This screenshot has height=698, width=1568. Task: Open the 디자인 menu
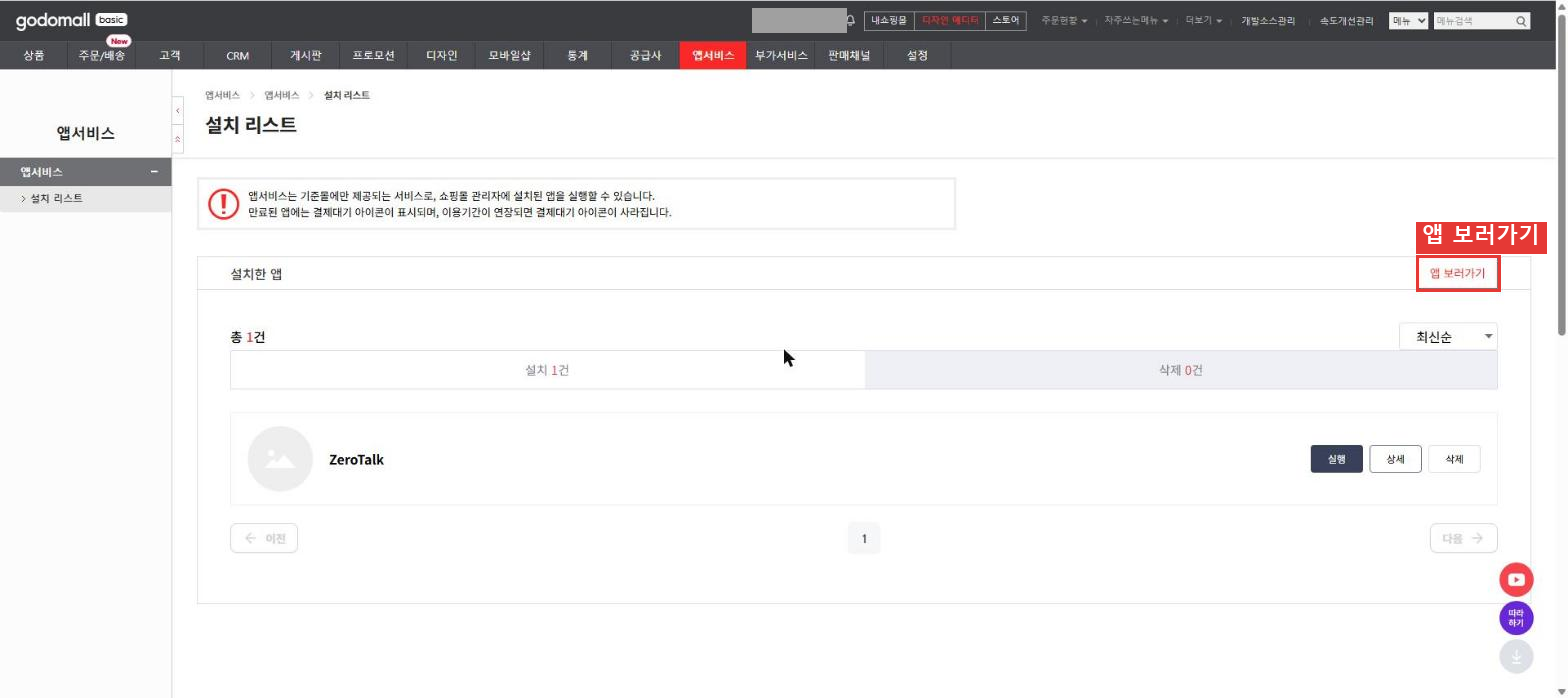[442, 56]
